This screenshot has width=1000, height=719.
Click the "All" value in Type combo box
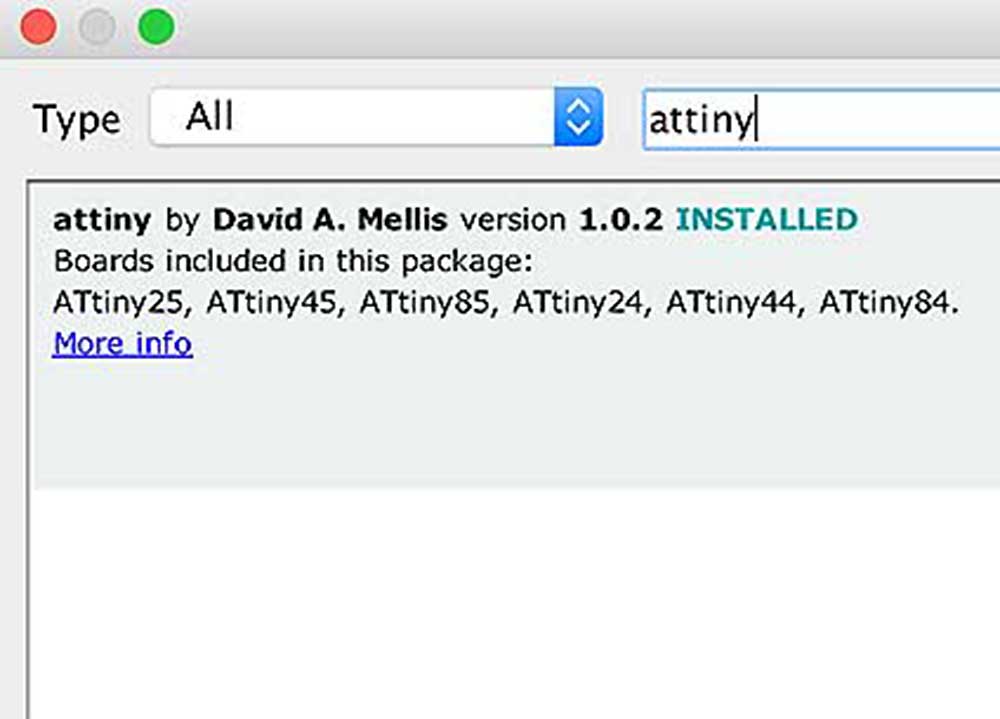[x=209, y=117]
